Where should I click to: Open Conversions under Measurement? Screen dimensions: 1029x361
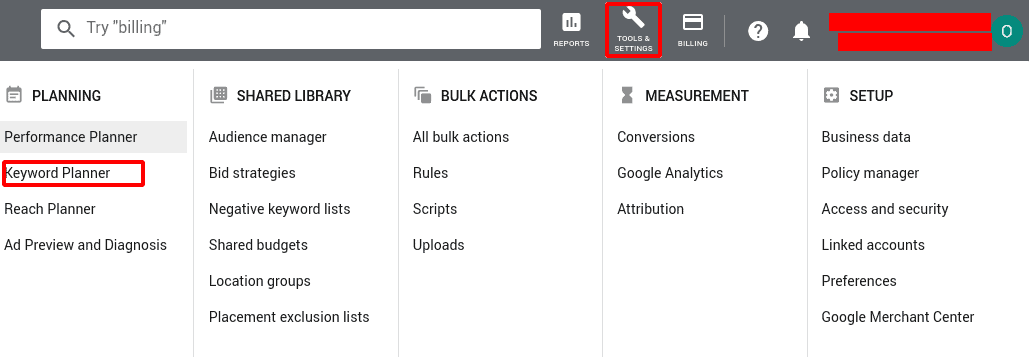tap(656, 137)
